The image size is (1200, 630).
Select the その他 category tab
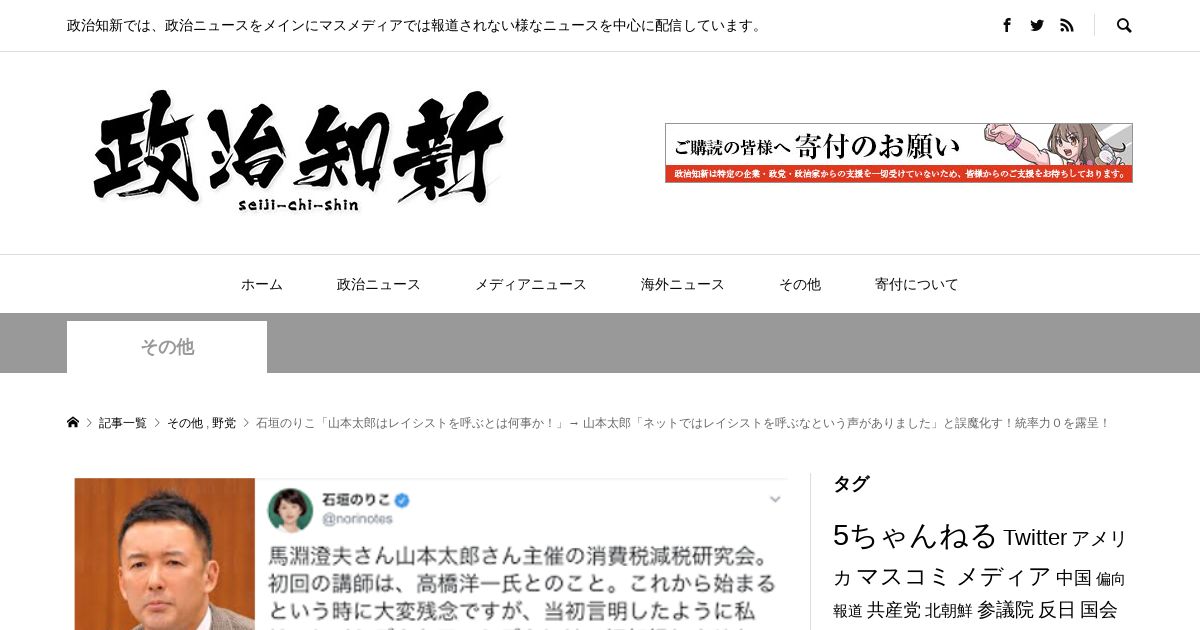(x=167, y=347)
